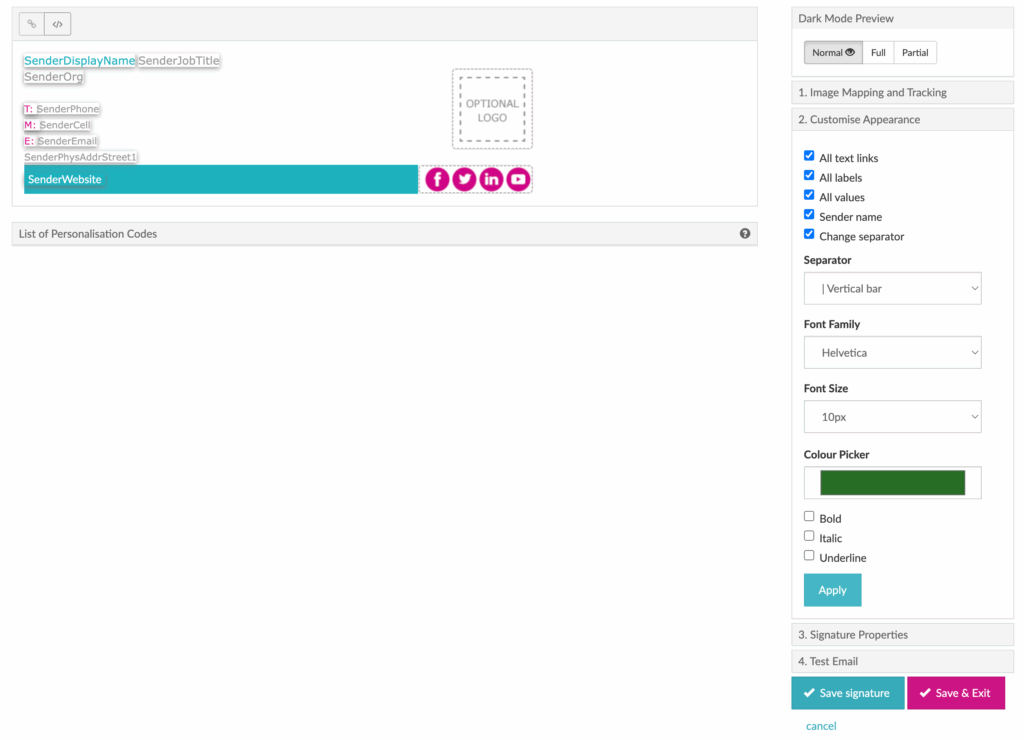Open the Separator dropdown

pyautogui.click(x=892, y=288)
